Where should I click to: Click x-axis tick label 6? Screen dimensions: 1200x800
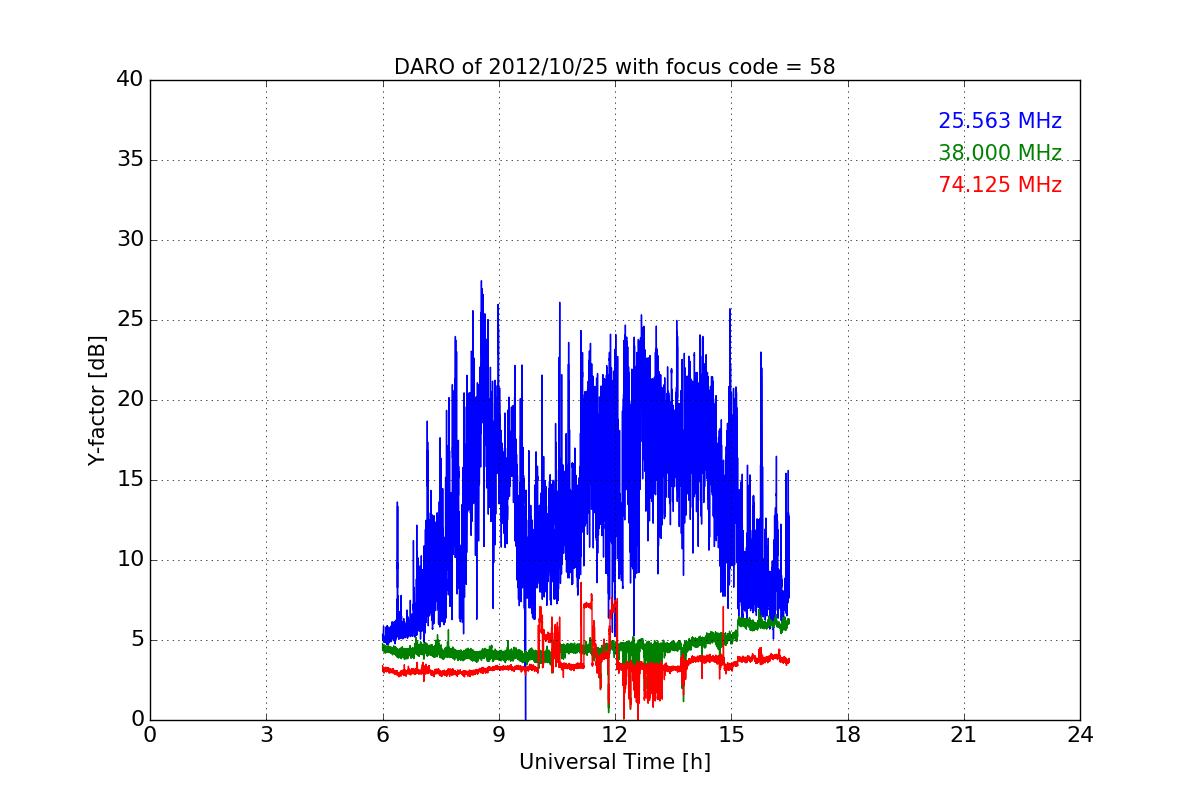coord(383,735)
